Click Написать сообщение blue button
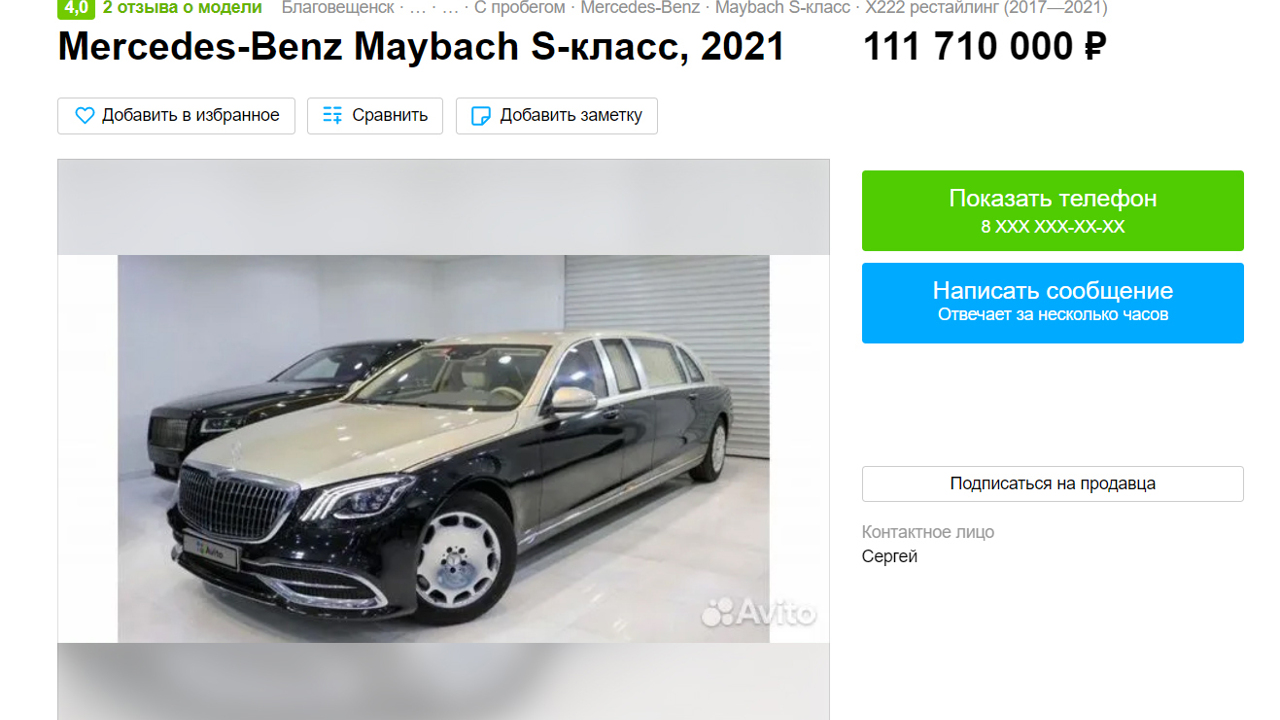Image resolution: width=1280 pixels, height=720 pixels. pos(1053,303)
